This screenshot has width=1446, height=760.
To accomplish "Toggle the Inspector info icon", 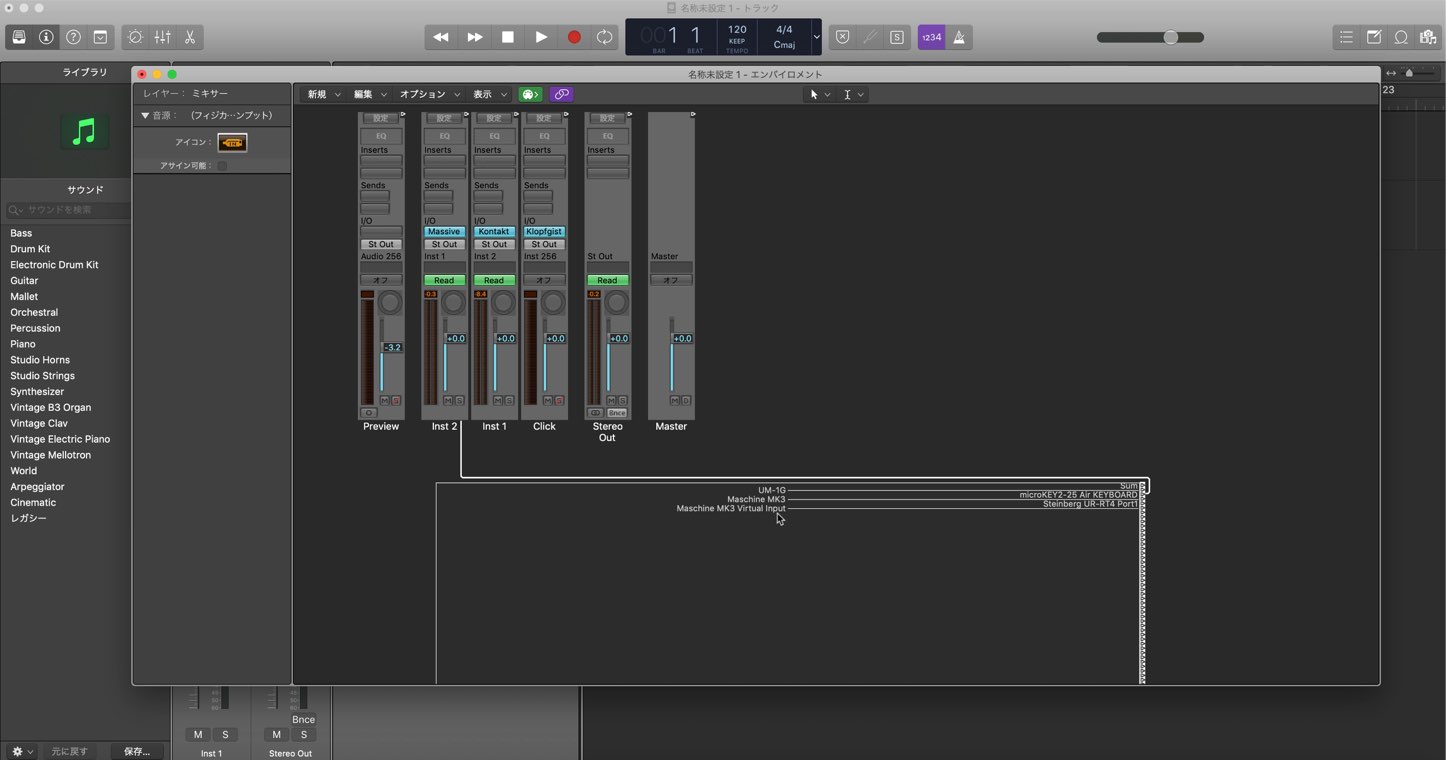I will pyautogui.click(x=46, y=37).
